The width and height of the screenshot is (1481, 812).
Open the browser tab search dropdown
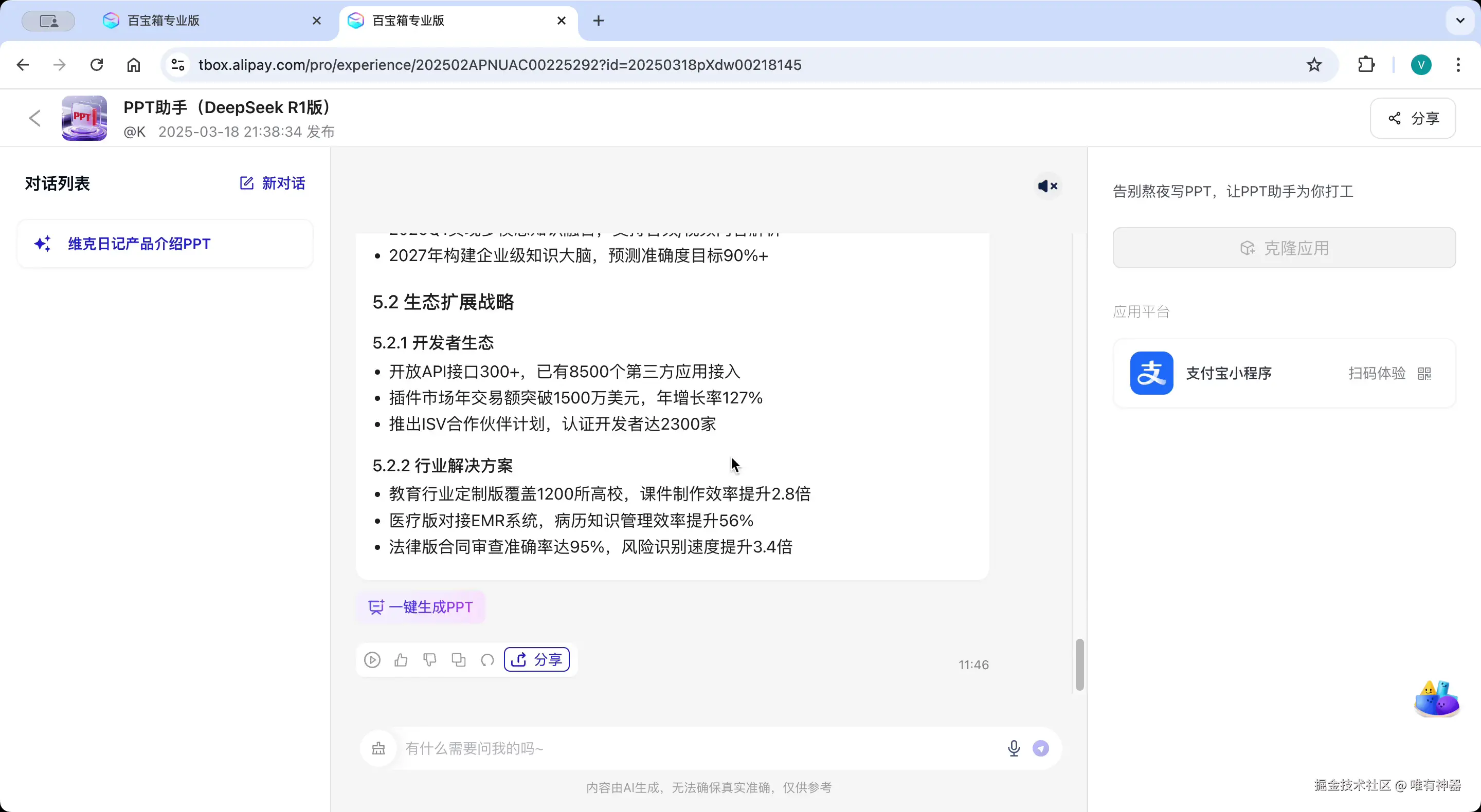pyautogui.click(x=1459, y=21)
